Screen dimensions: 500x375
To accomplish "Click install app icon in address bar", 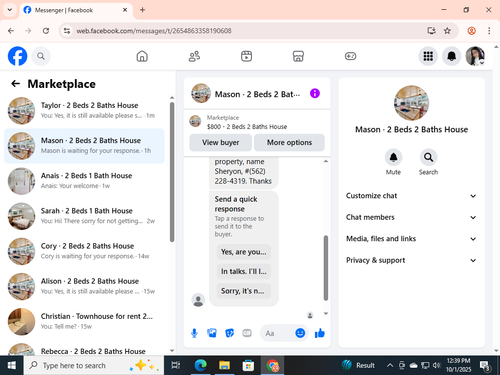I will click(431, 31).
